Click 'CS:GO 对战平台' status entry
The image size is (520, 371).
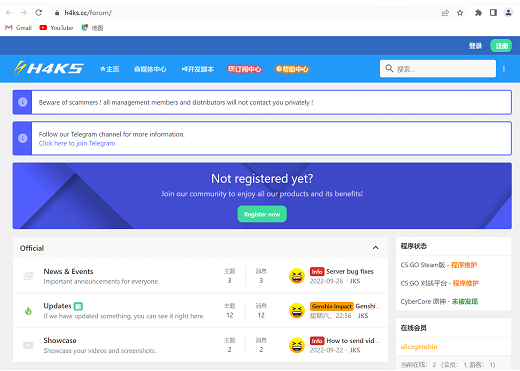click(440, 283)
